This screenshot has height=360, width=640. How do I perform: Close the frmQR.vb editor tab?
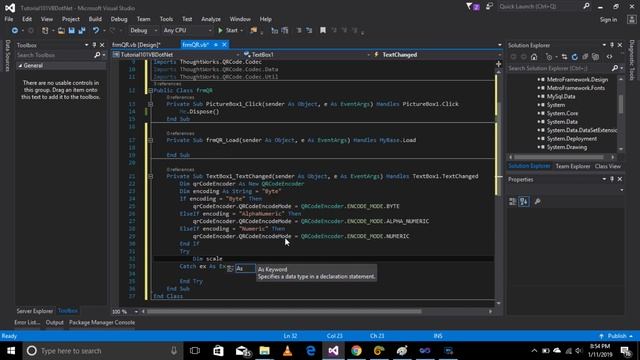tap(224, 45)
